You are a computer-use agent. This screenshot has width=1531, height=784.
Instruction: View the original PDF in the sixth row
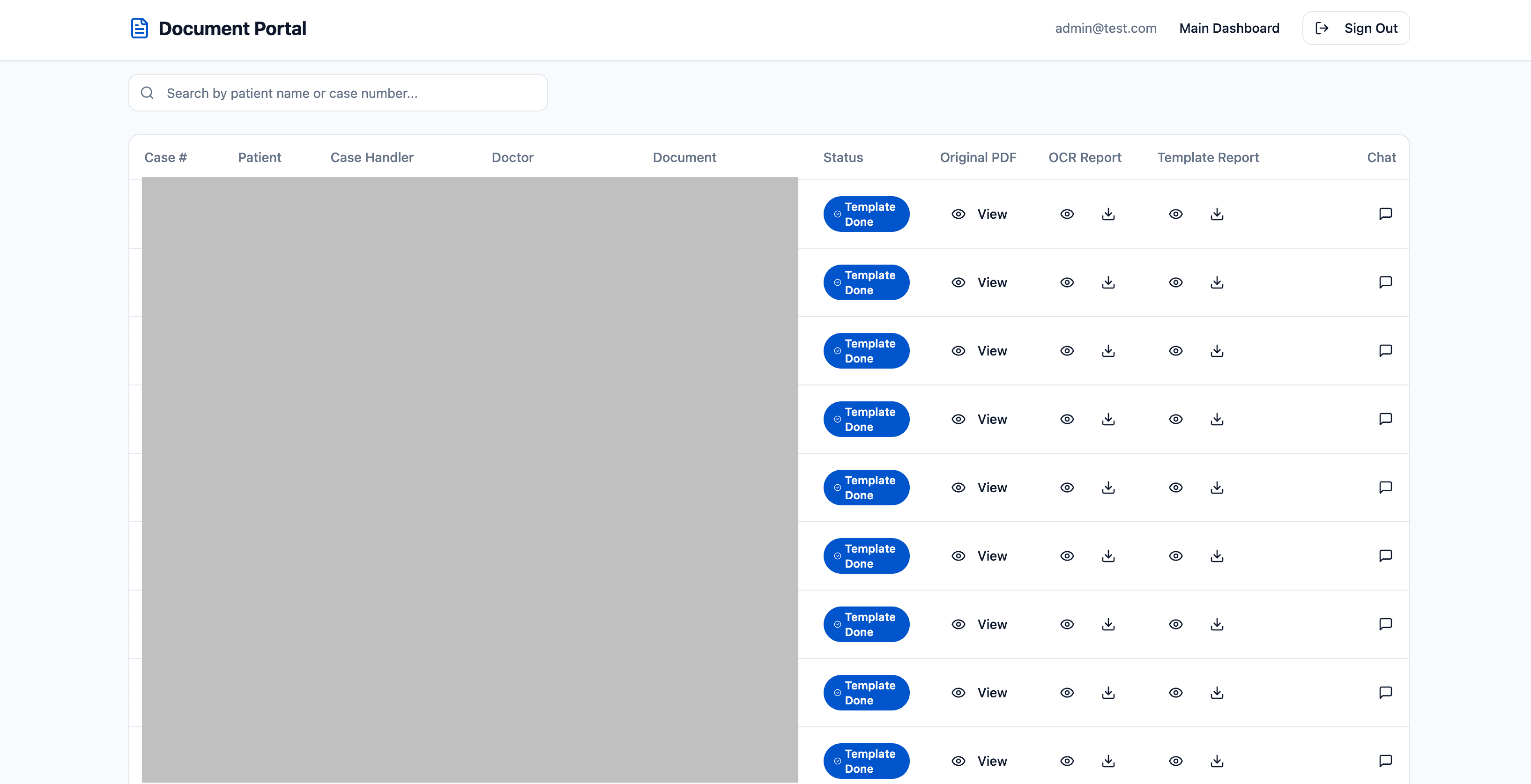[x=979, y=555]
